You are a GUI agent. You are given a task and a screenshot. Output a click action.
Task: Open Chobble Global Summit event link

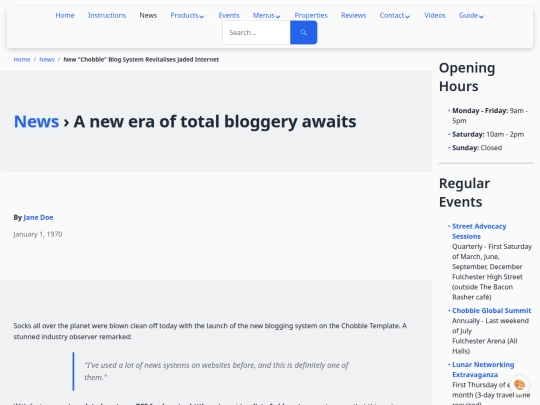[491, 310]
